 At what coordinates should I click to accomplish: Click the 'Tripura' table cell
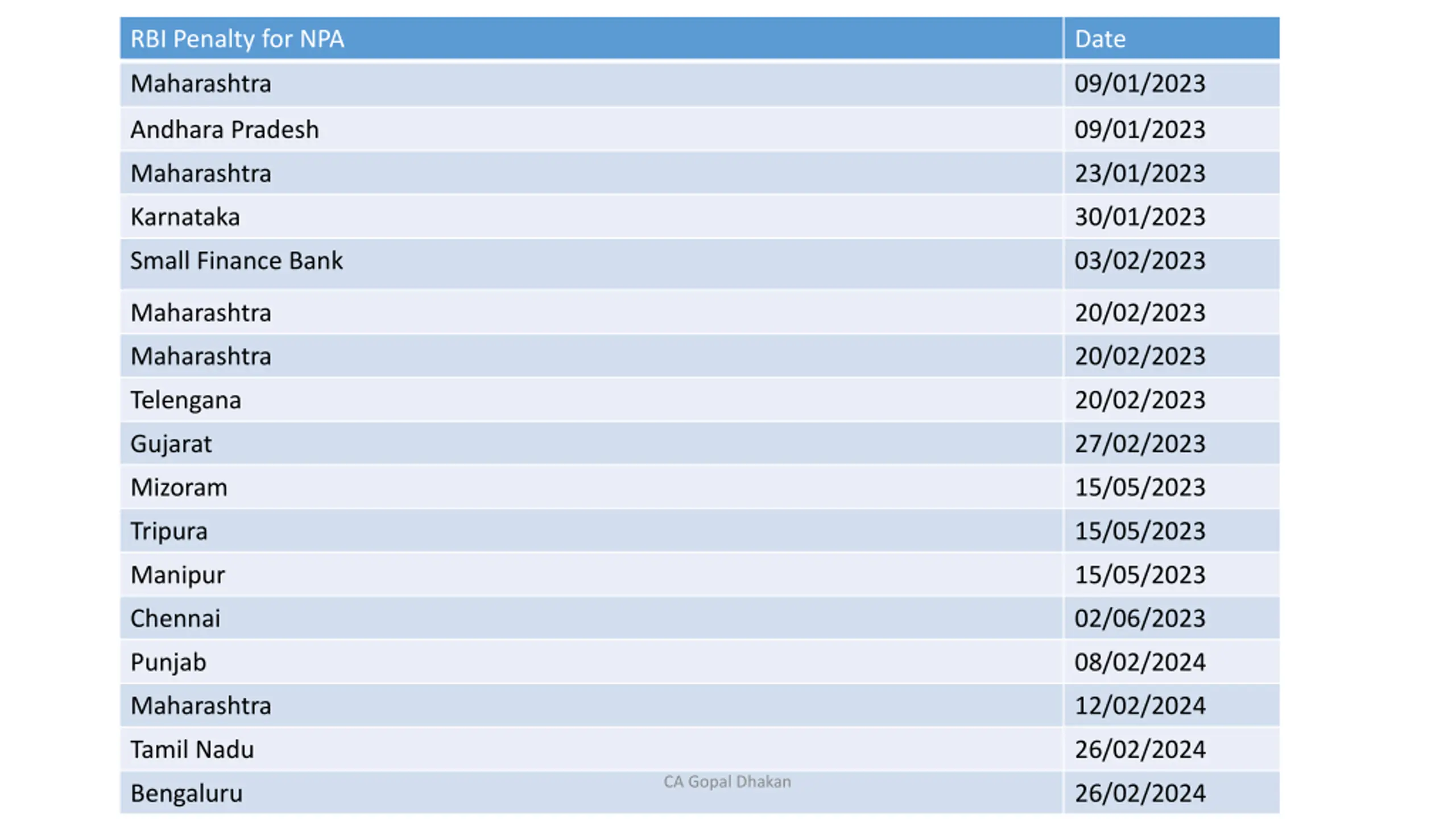591,531
